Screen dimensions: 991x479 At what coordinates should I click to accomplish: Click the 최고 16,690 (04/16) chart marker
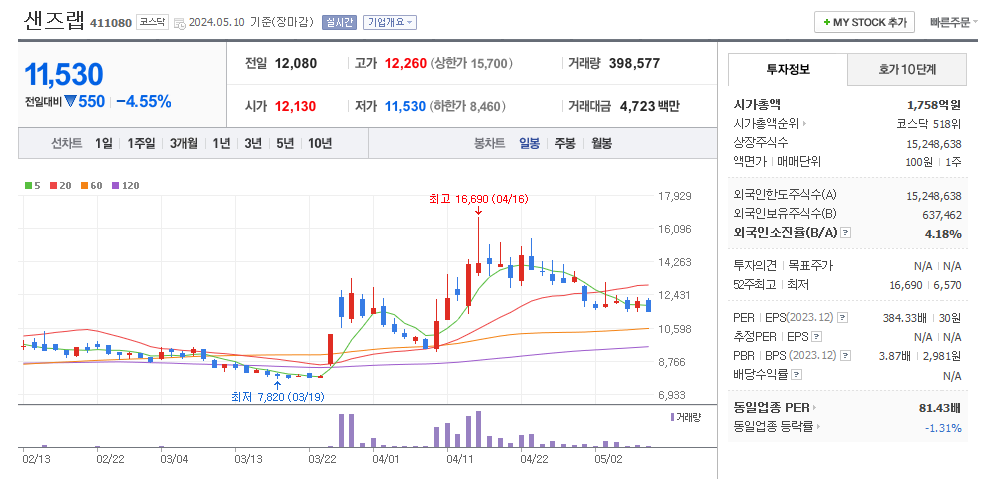(x=478, y=200)
